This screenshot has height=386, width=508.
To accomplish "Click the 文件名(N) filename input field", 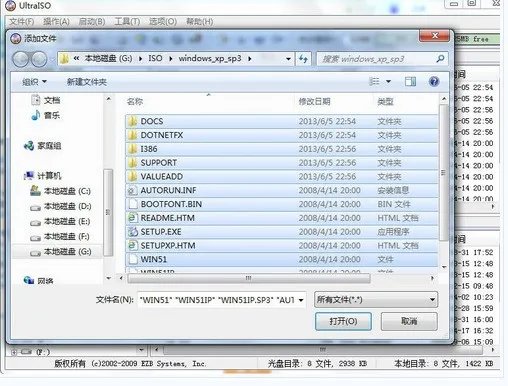I will (217, 300).
